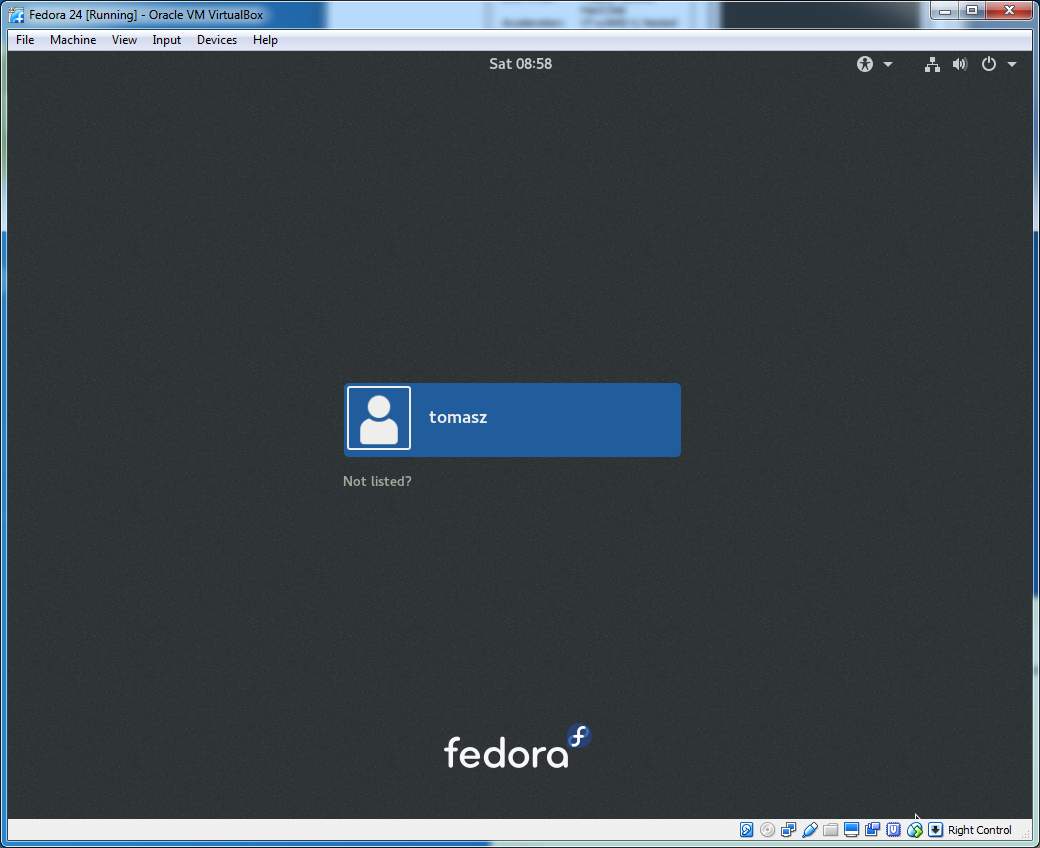Open the accessibility menu icon
Viewport: 1040px width, 848px height.
coord(865,64)
